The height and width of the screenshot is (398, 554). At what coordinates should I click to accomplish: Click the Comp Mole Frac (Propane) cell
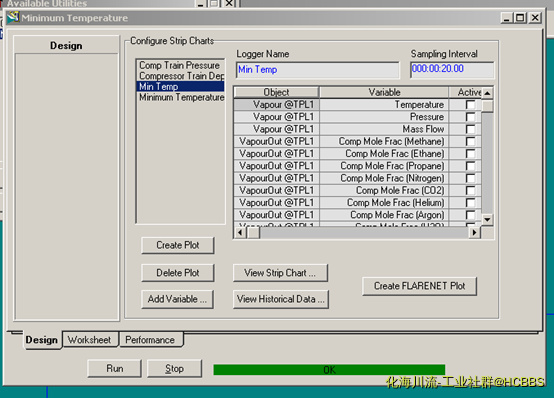(384, 166)
